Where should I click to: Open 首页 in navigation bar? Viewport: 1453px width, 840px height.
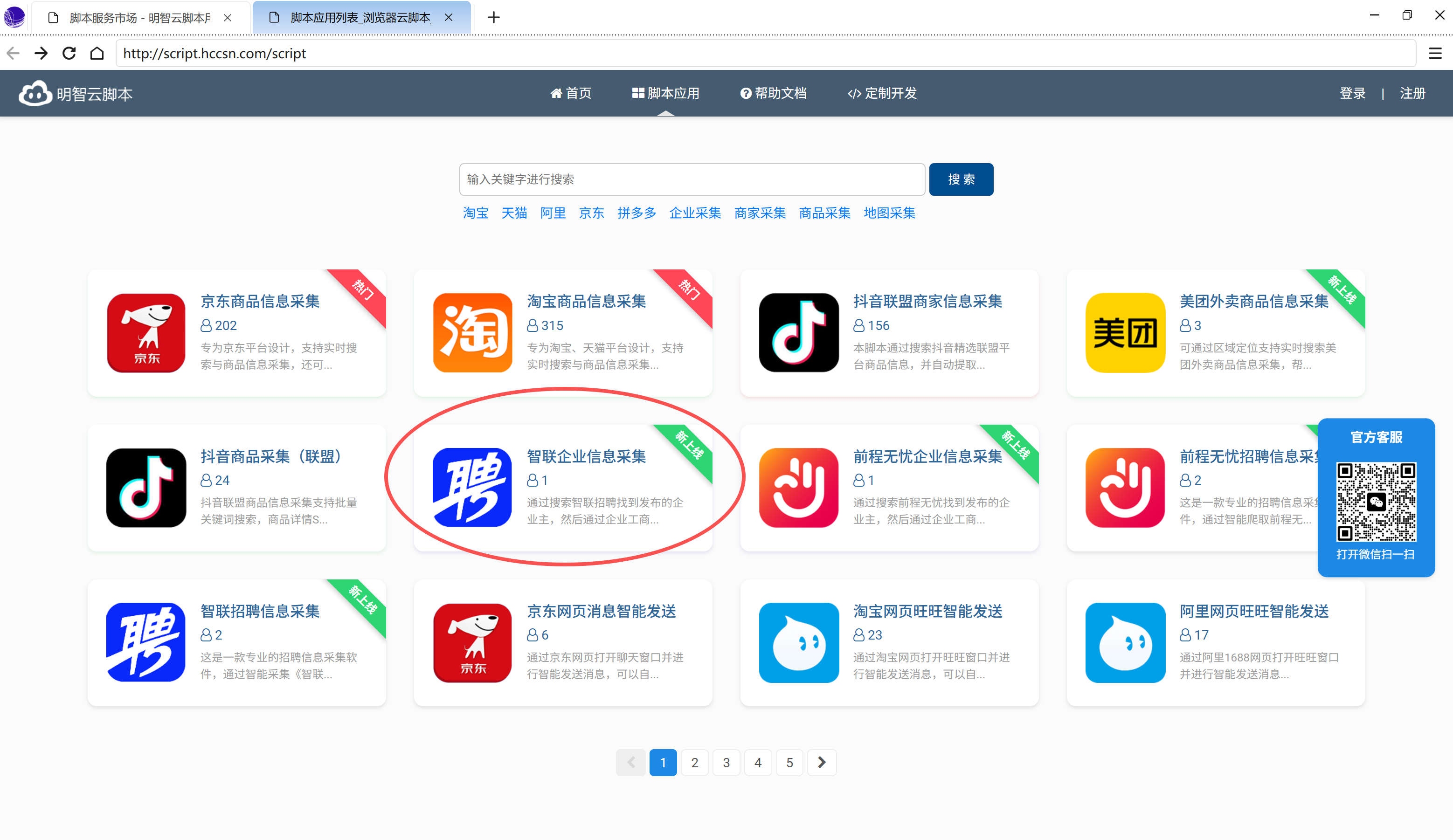pos(571,93)
